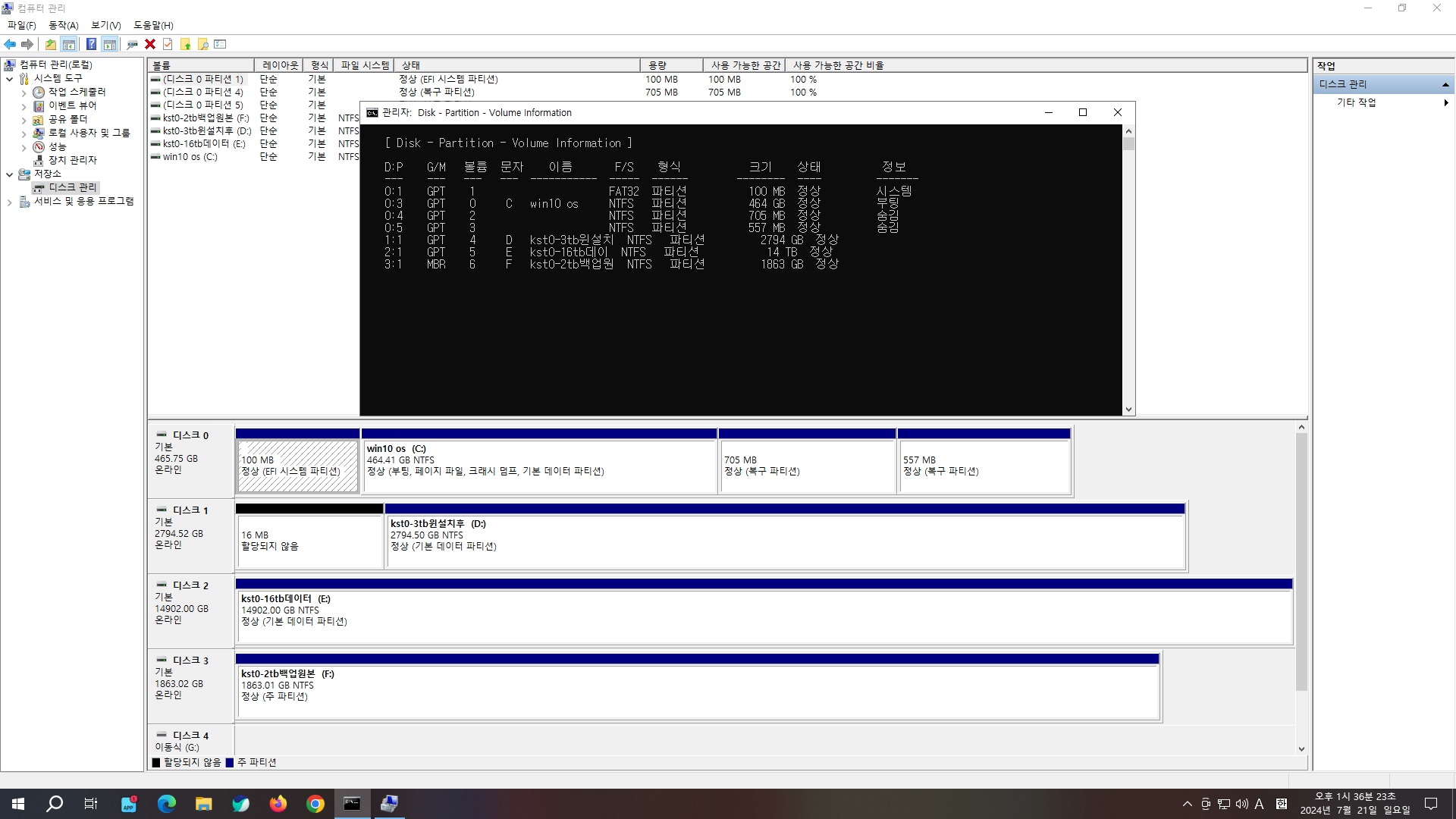1456x819 pixels.
Task: Open the 도움말(H) menu
Action: [x=153, y=25]
